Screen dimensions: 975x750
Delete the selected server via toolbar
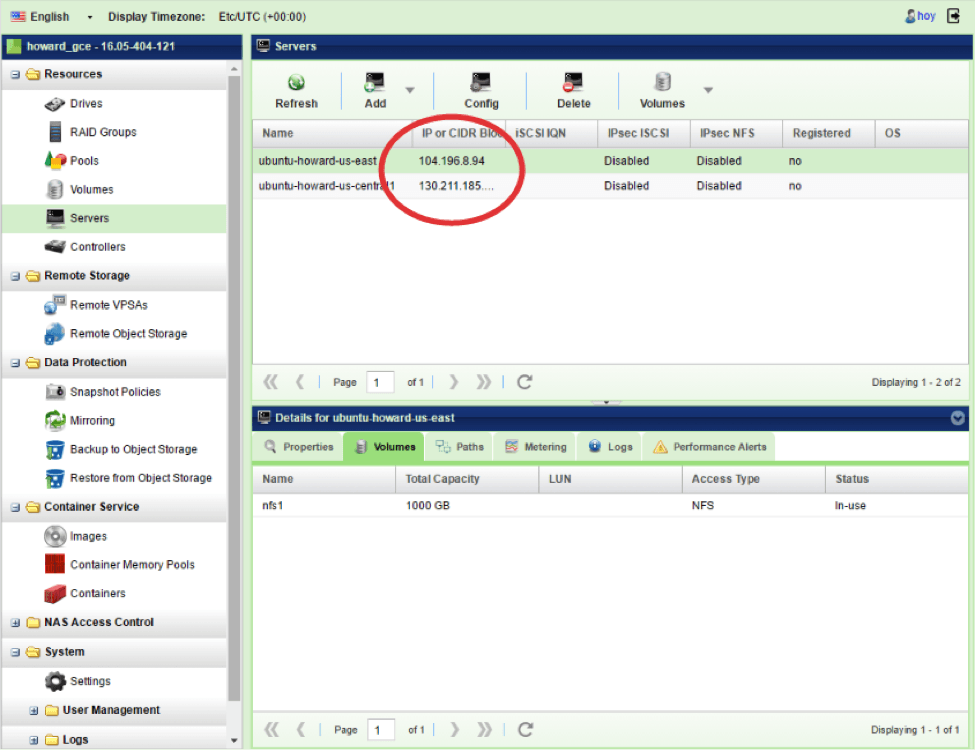point(573,83)
